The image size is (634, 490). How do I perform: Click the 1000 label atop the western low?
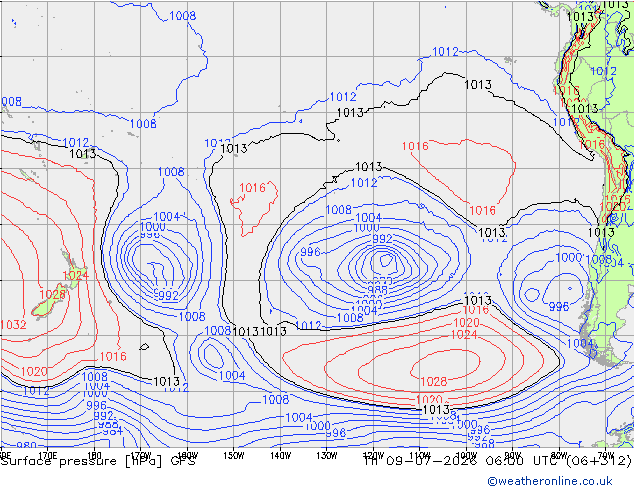[x=153, y=226]
